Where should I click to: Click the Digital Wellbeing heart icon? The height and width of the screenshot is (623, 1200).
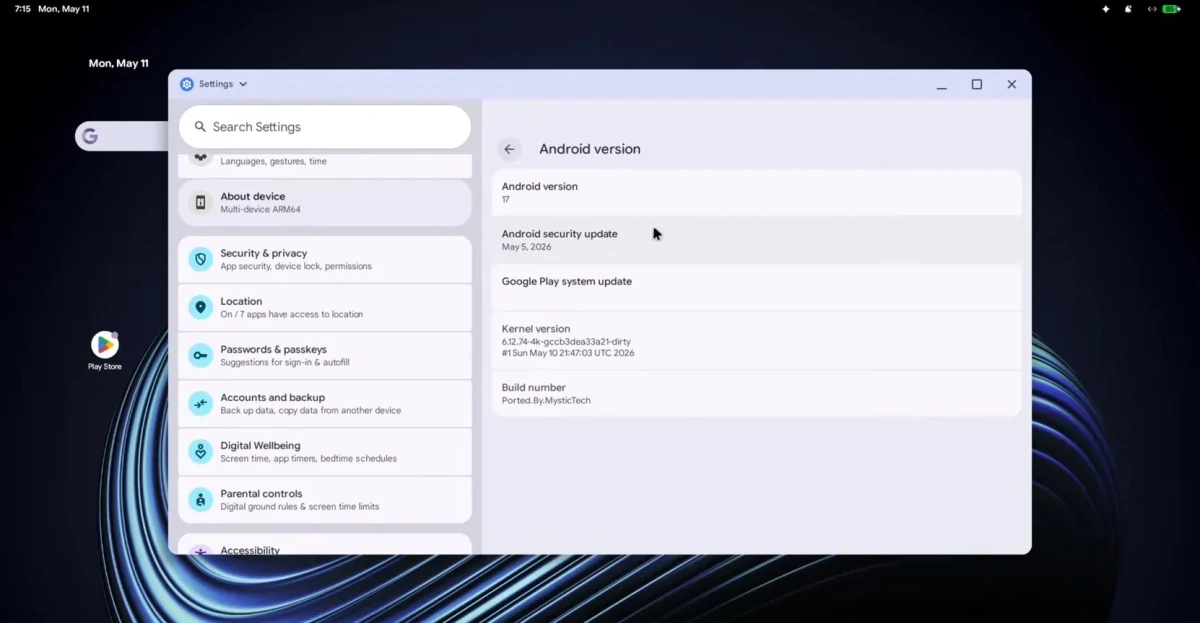pos(201,452)
